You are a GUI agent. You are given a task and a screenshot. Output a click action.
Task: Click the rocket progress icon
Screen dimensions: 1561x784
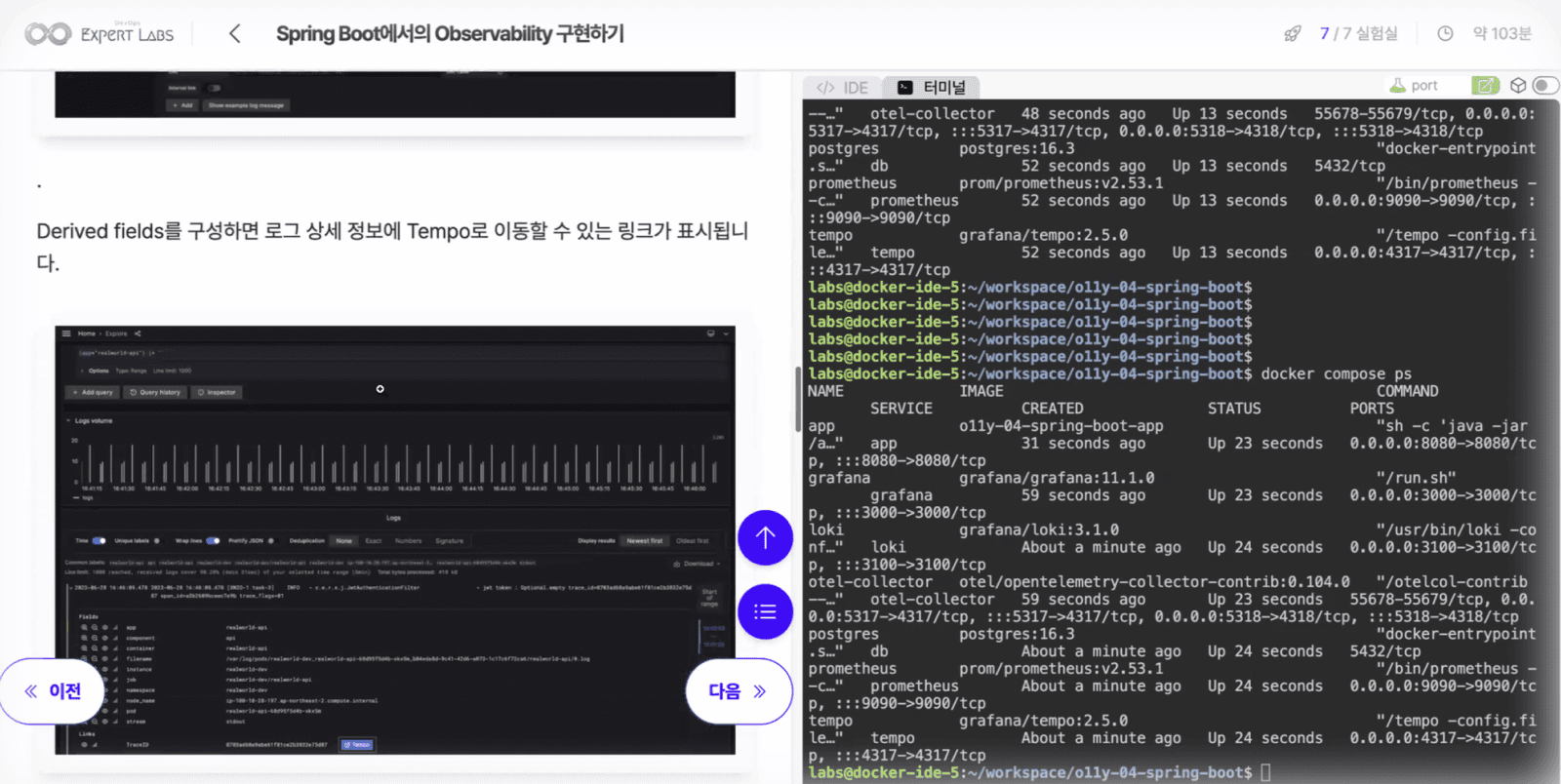tap(1293, 34)
